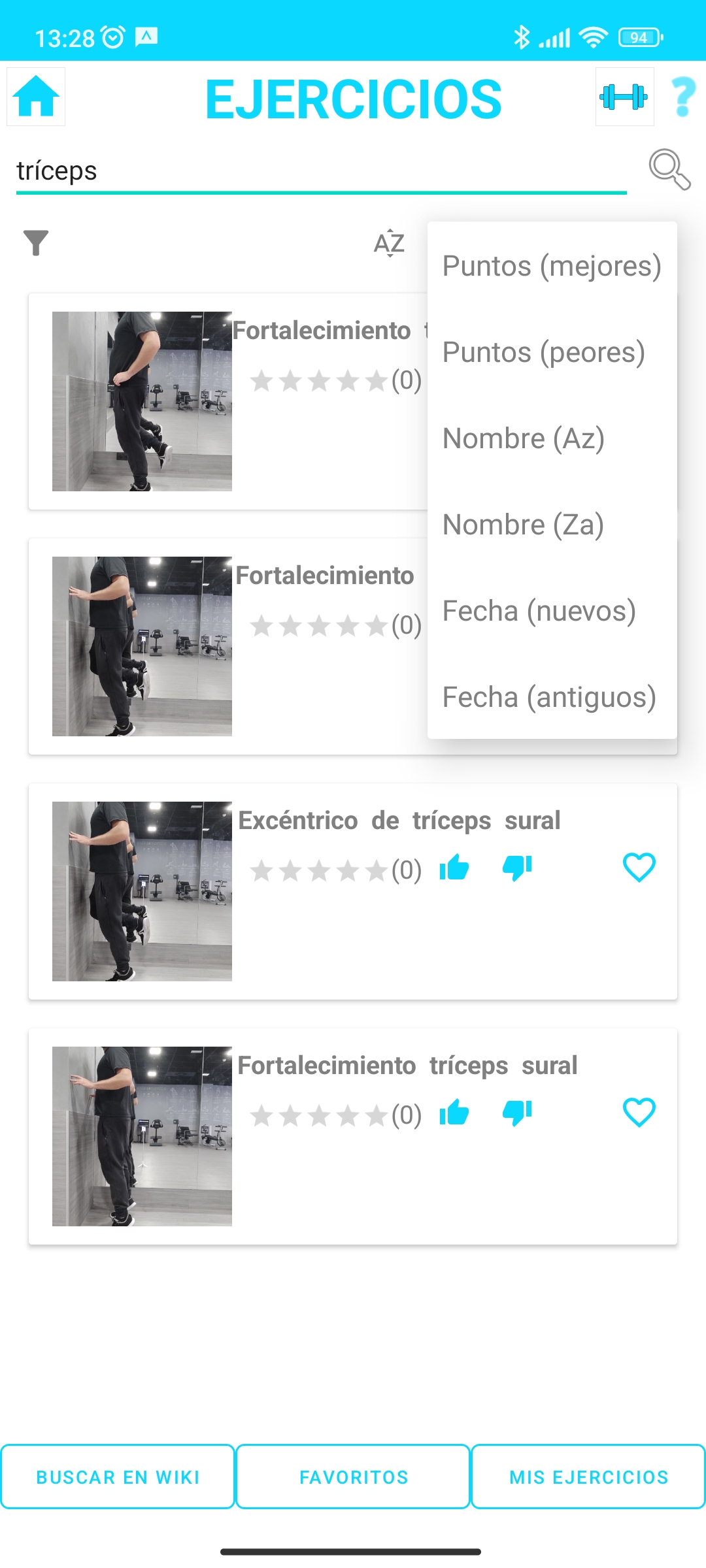Rate Excéntrico de tríceps sural with stars
706x1568 pixels.
pyautogui.click(x=319, y=871)
